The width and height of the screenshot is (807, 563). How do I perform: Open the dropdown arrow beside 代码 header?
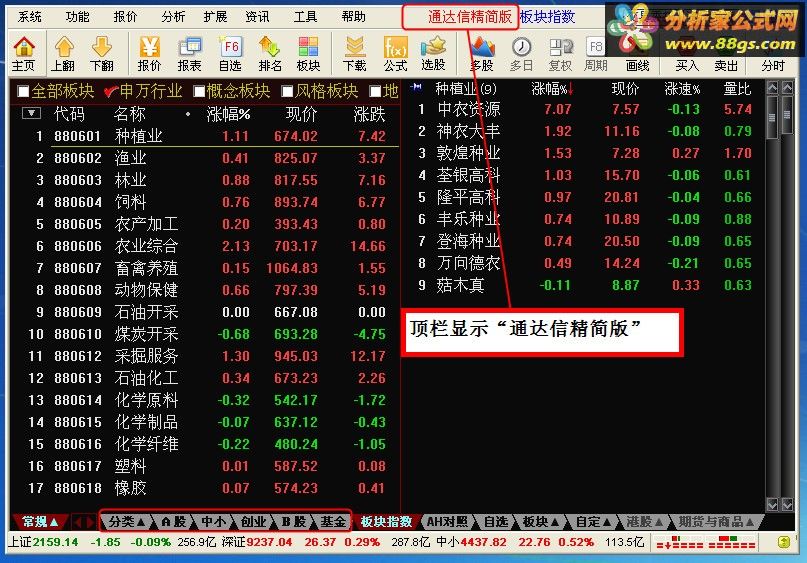[x=31, y=113]
